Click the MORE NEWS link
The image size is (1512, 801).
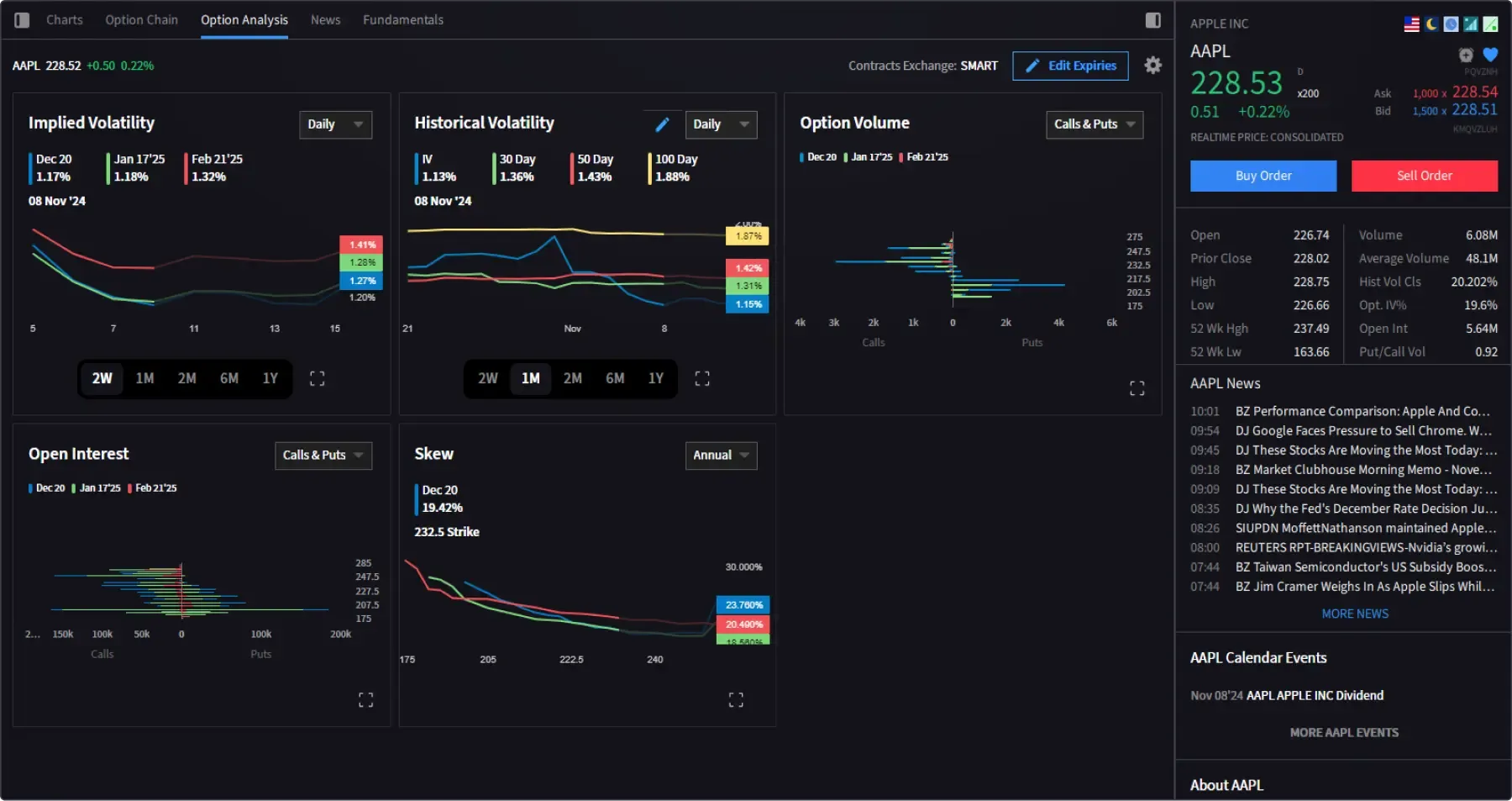[1354, 614]
